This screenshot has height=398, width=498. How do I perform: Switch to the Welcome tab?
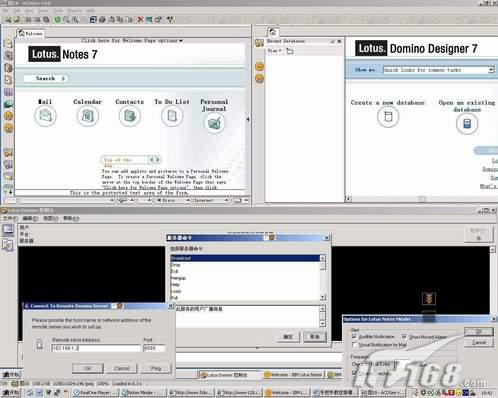pyautogui.click(x=30, y=33)
